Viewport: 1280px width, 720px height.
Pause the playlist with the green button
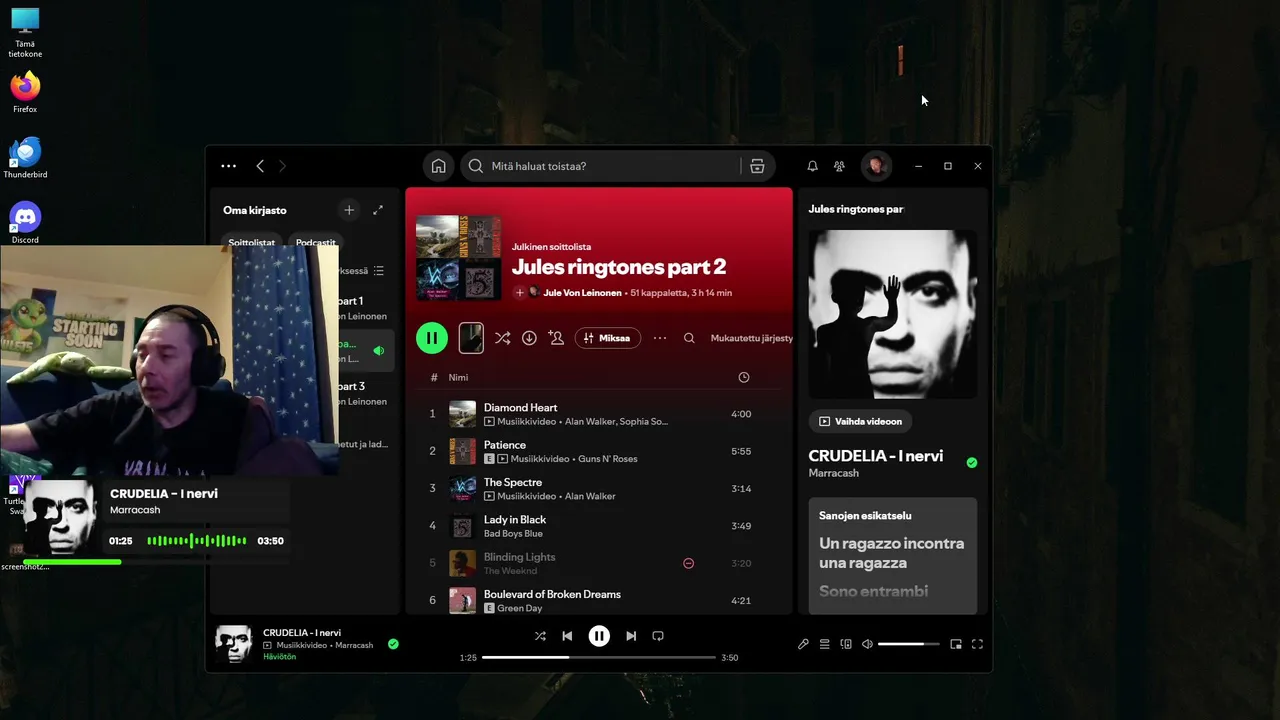(432, 338)
